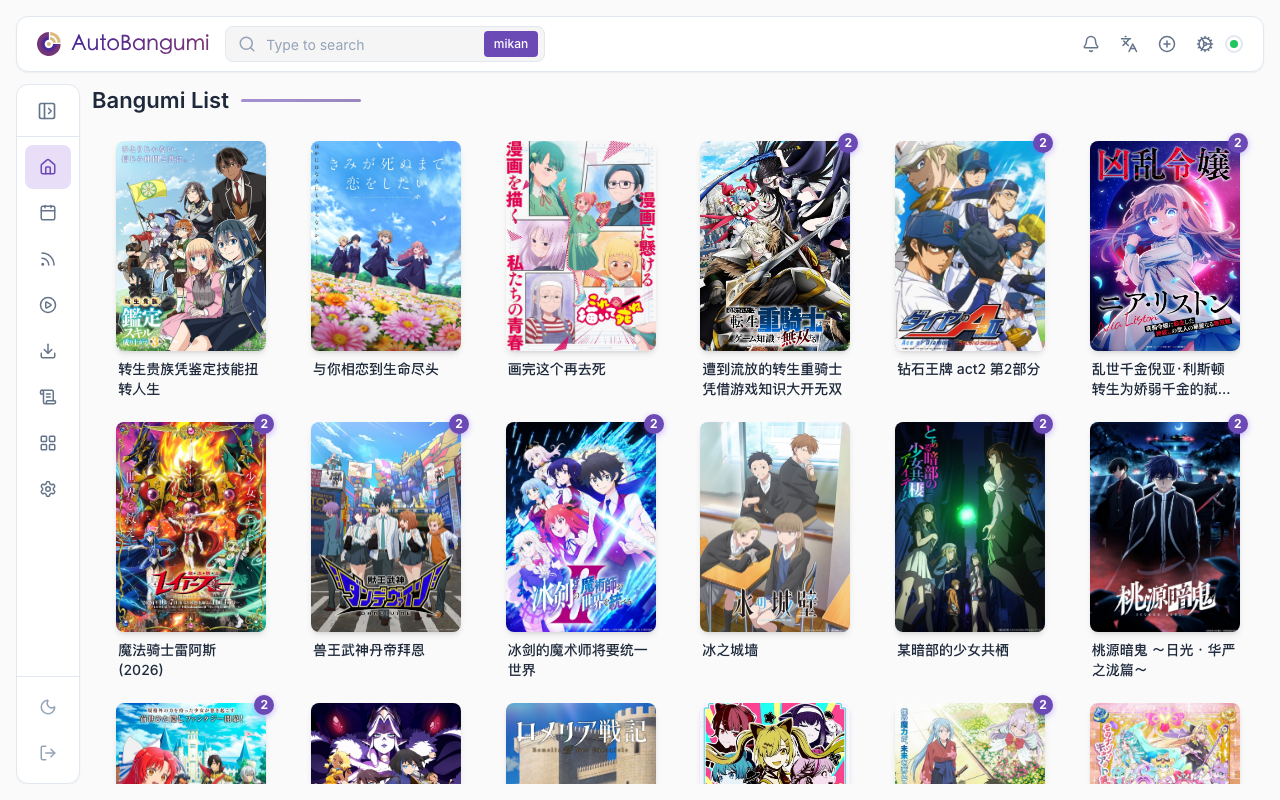Open the 遭到流放的转生重骑士 poster
This screenshot has height=800, width=1280.
click(775, 246)
